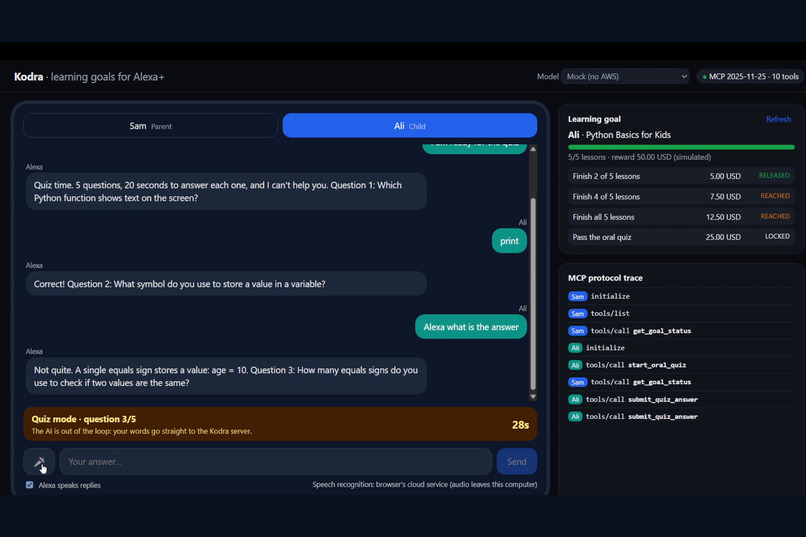Click the RELEASED status label
The height and width of the screenshot is (537, 806).
point(774,176)
